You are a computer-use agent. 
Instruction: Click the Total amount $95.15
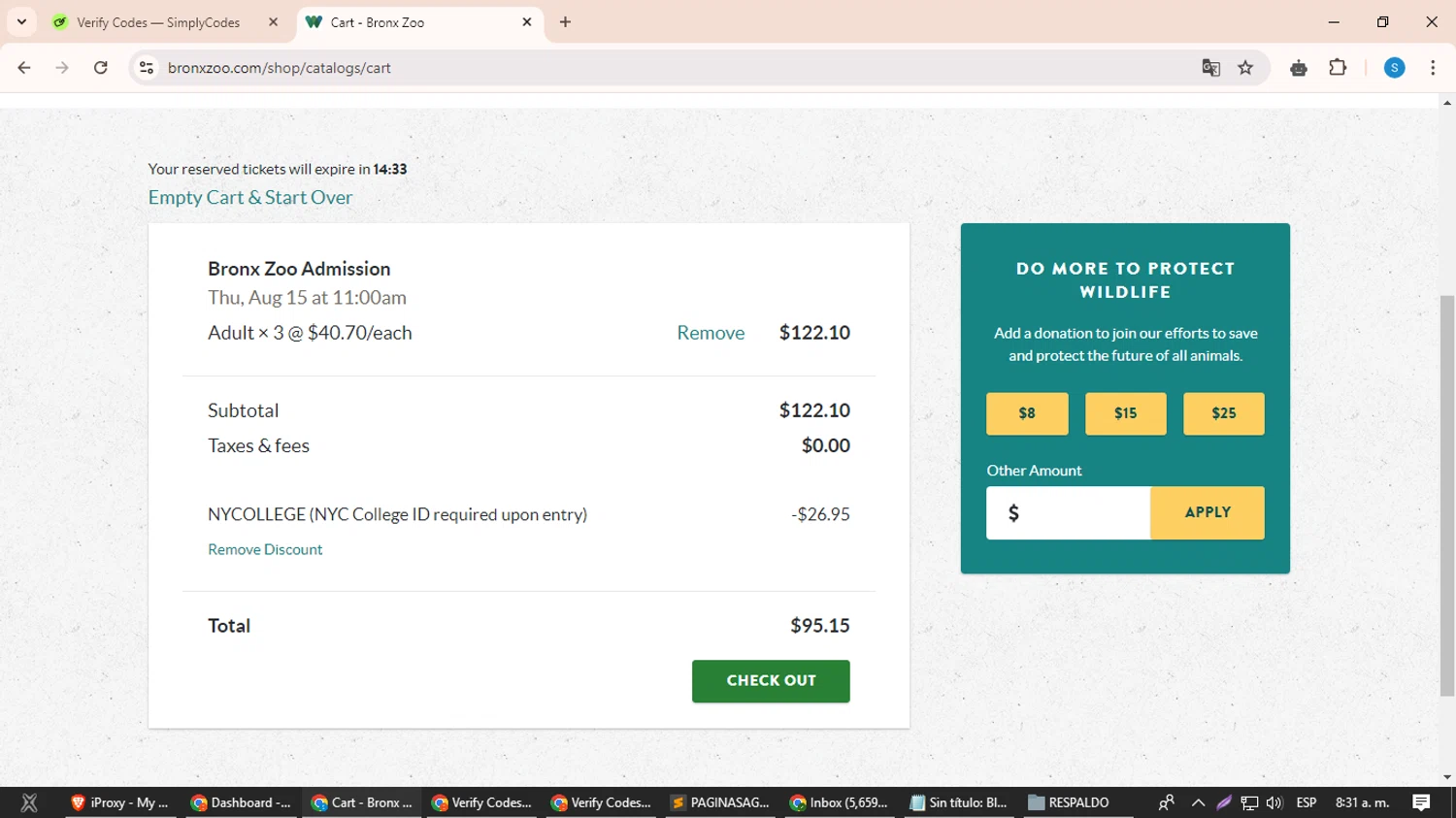coord(820,626)
